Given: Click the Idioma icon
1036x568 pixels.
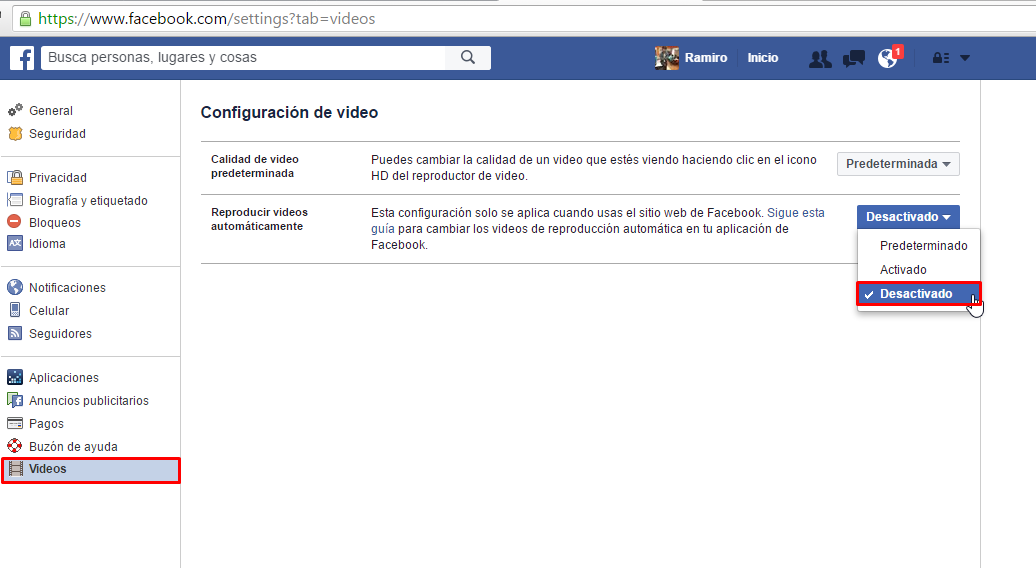Looking at the screenshot, I should pyautogui.click(x=15, y=244).
